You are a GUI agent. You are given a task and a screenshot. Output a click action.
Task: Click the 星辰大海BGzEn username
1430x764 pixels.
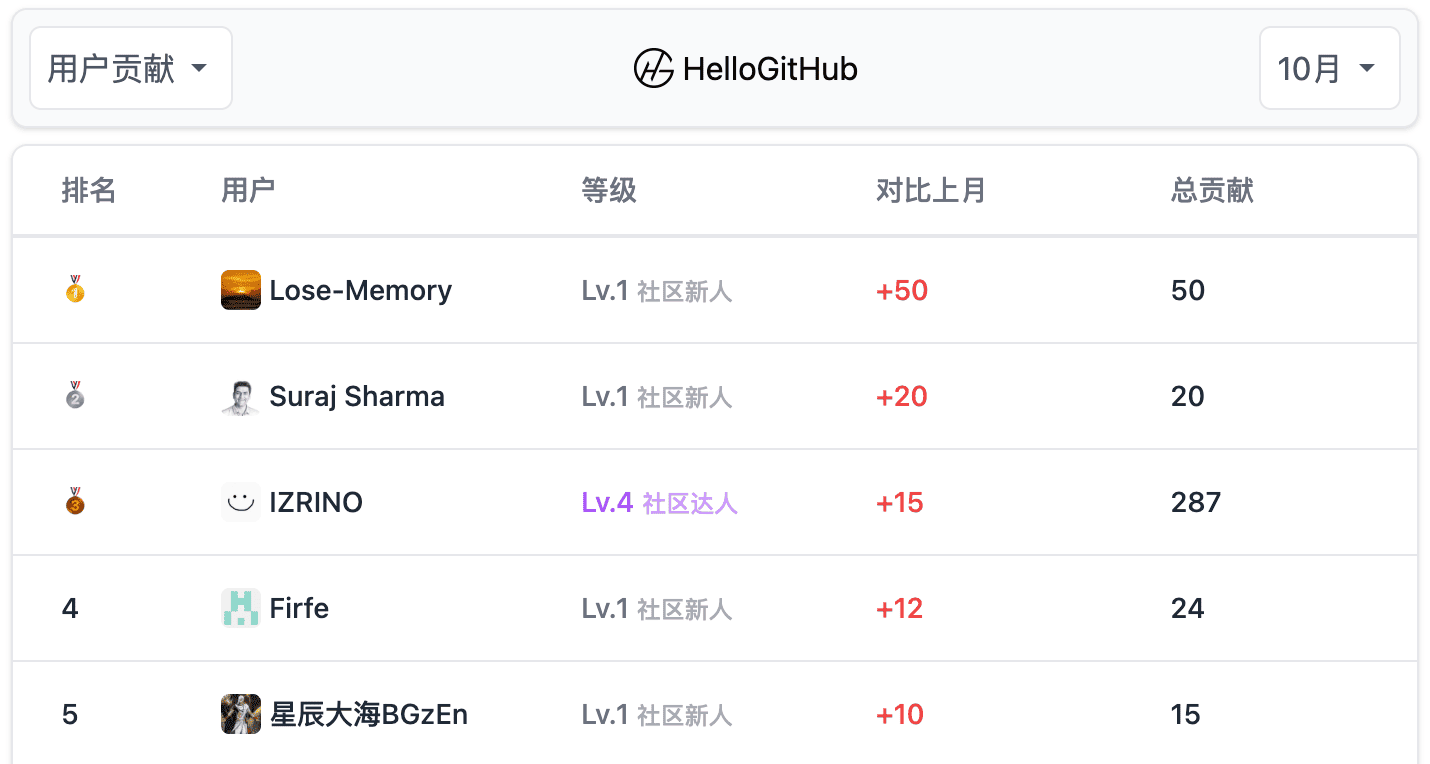point(369,714)
